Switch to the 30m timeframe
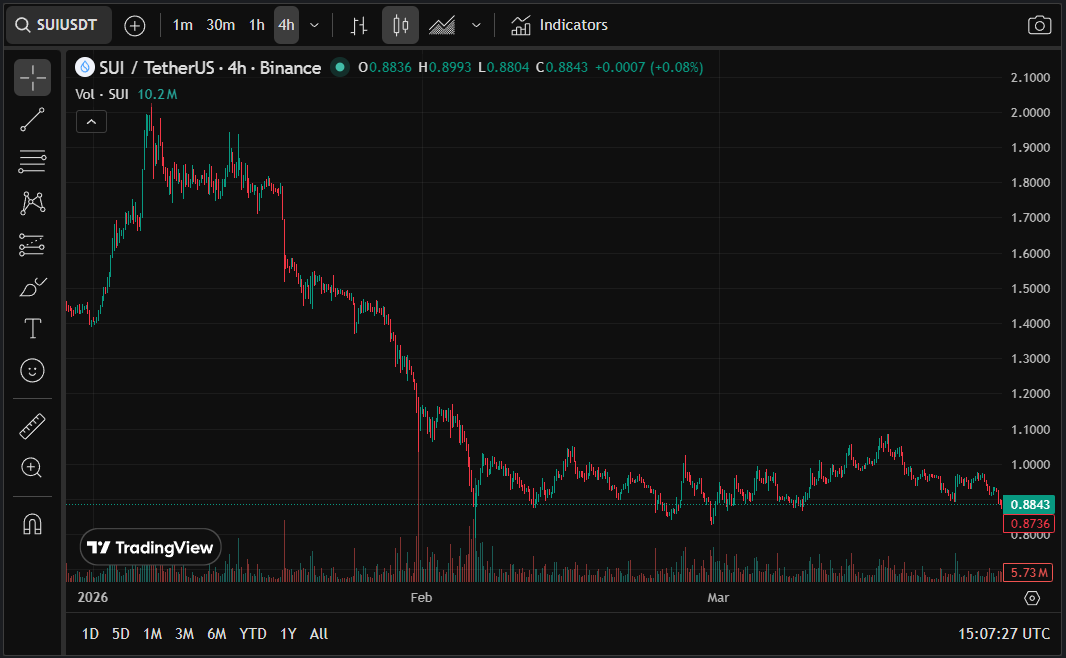 pos(220,25)
